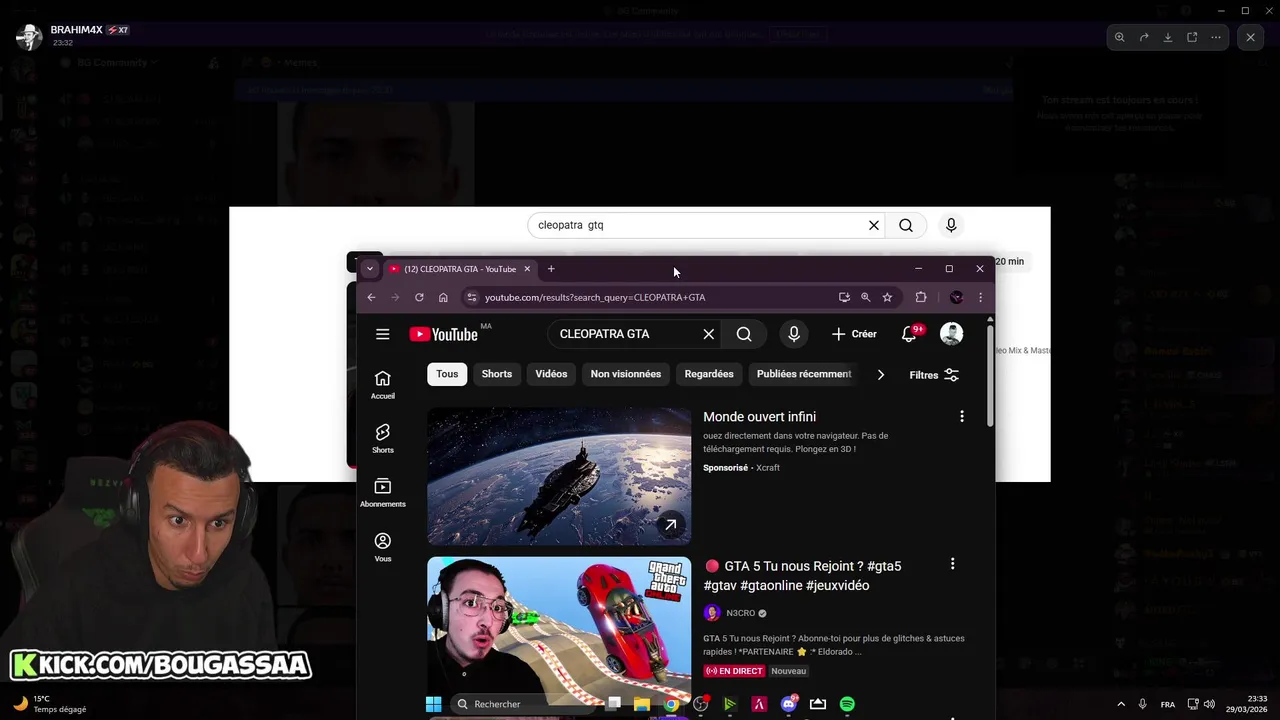Close the CLEOPATRA GTA tab
The width and height of the screenshot is (1280, 720).
coord(527,269)
